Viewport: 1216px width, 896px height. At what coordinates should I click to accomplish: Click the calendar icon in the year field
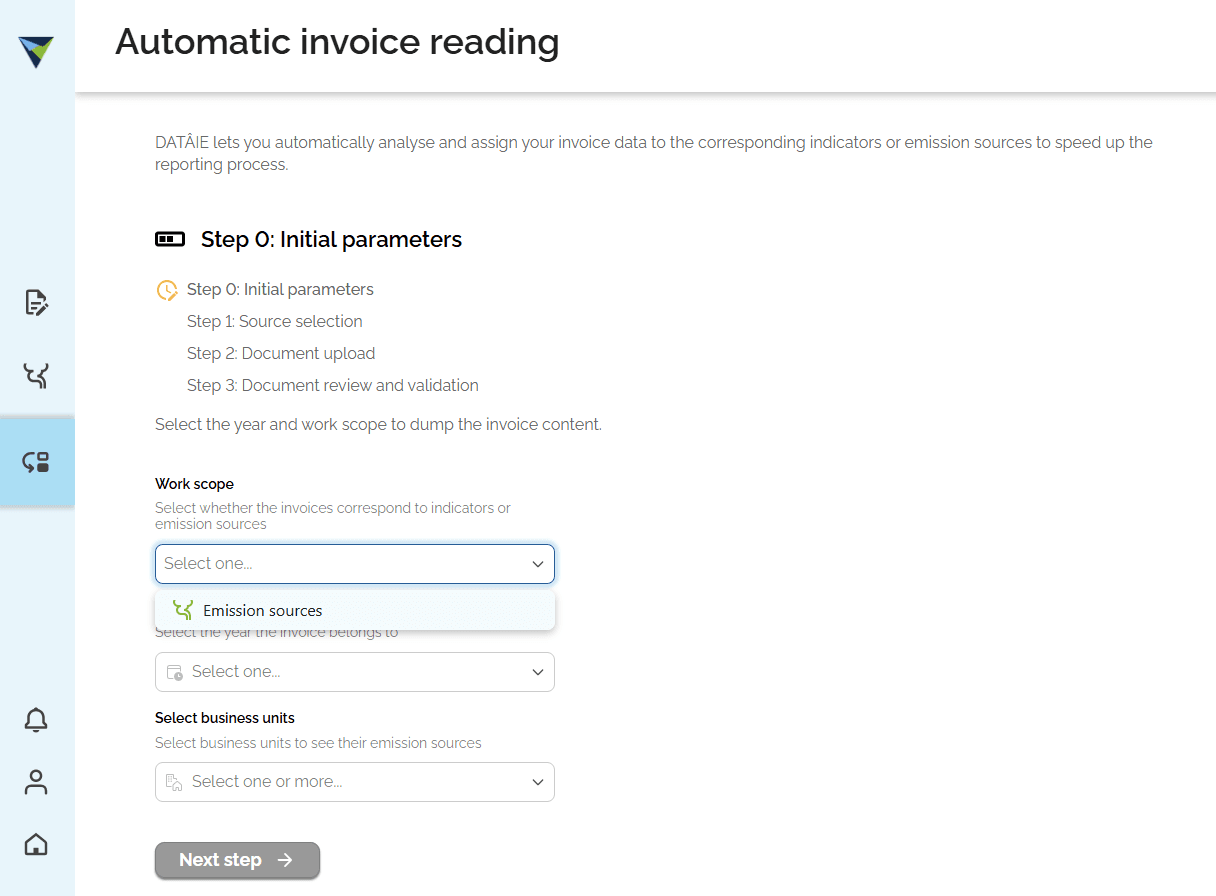point(174,672)
